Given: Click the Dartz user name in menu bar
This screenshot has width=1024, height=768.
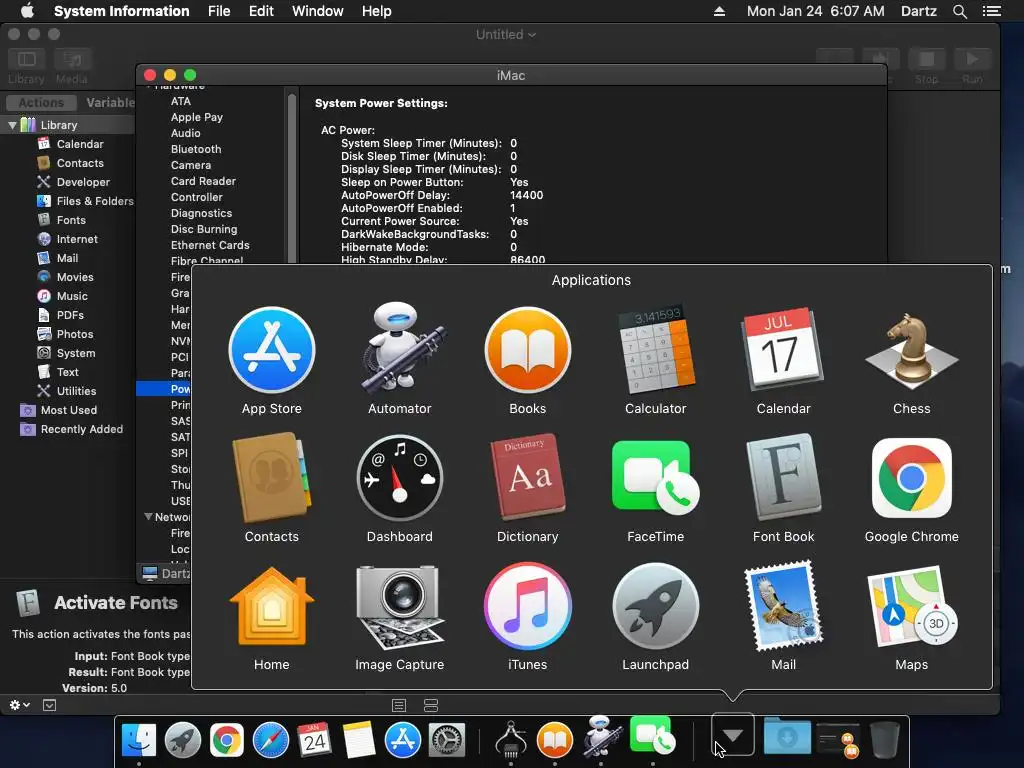Looking at the screenshot, I should (918, 11).
